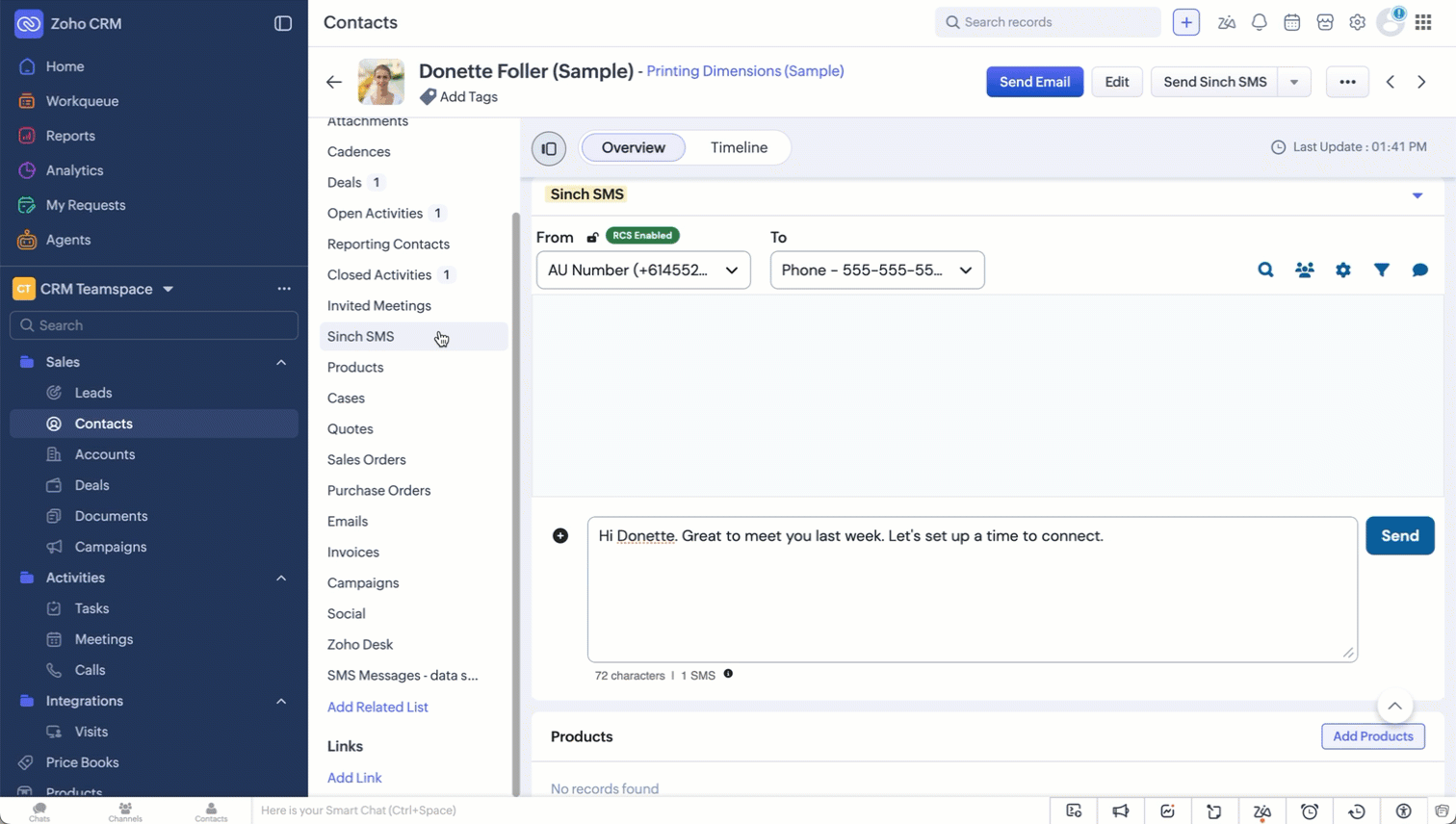1456x824 pixels.
Task: Open Contacts in the bottom bar
Action: 211,811
